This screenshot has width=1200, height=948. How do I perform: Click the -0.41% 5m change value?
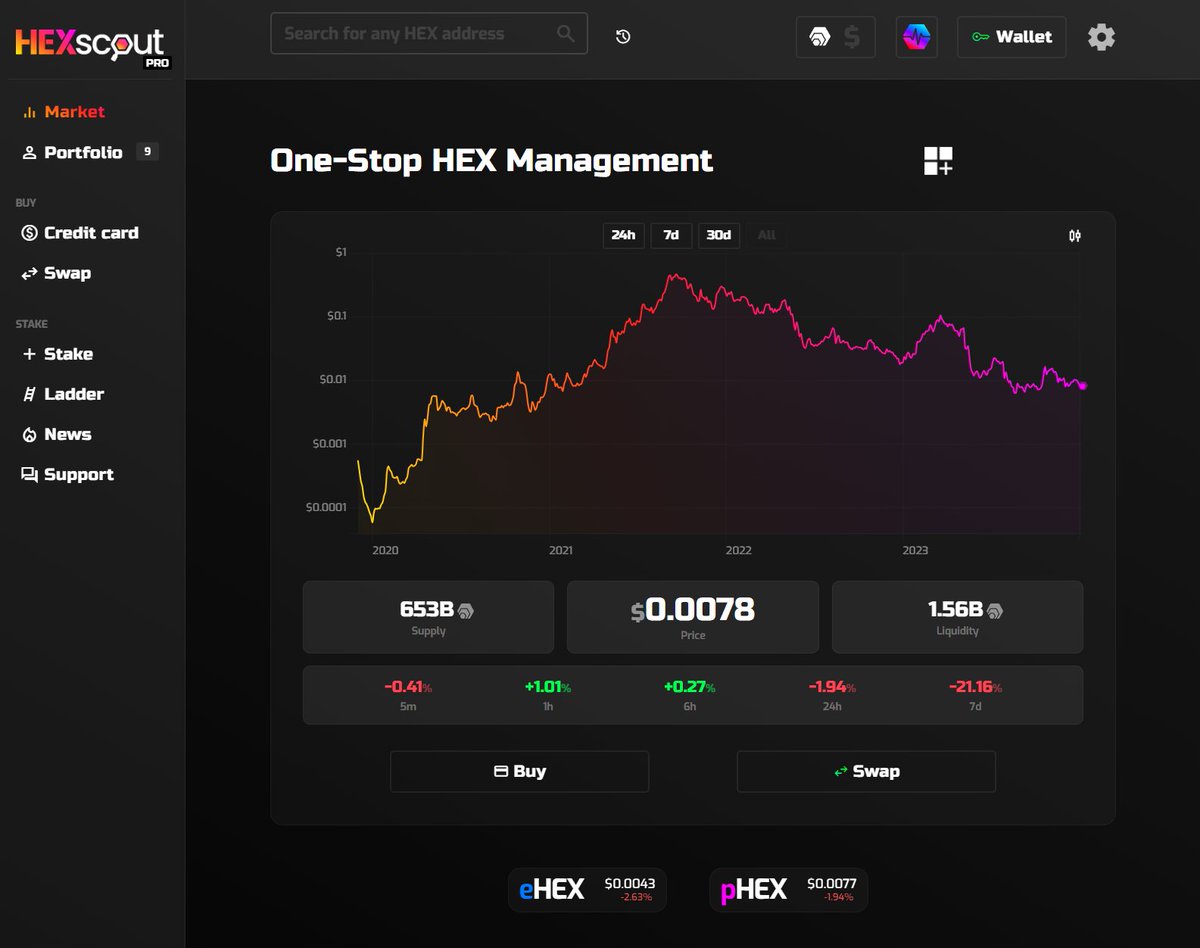coord(408,687)
